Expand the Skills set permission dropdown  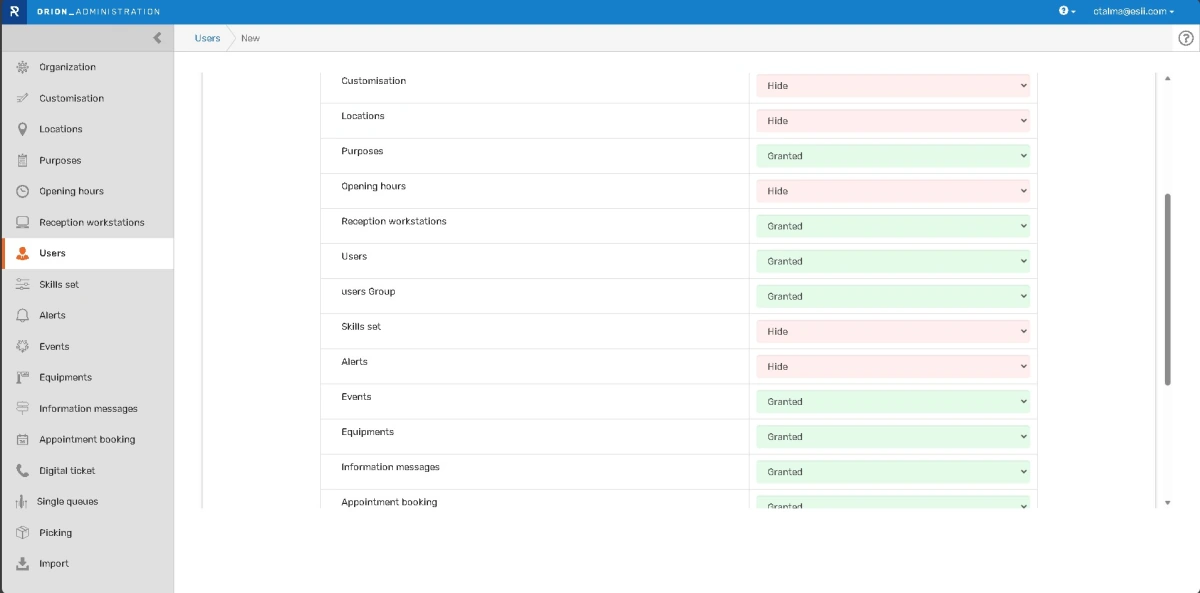(x=892, y=331)
